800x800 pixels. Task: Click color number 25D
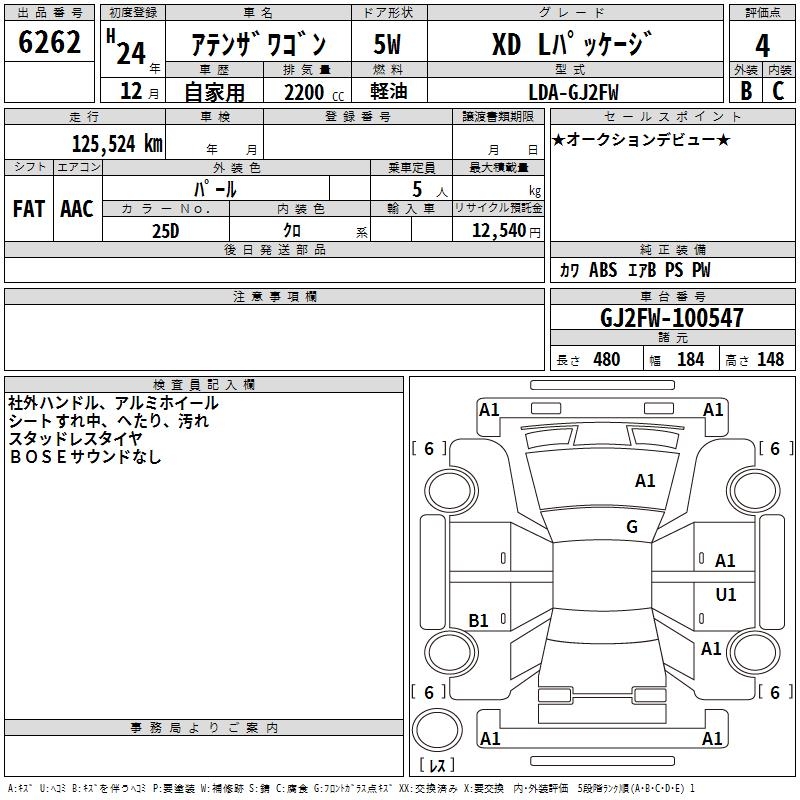click(166, 231)
